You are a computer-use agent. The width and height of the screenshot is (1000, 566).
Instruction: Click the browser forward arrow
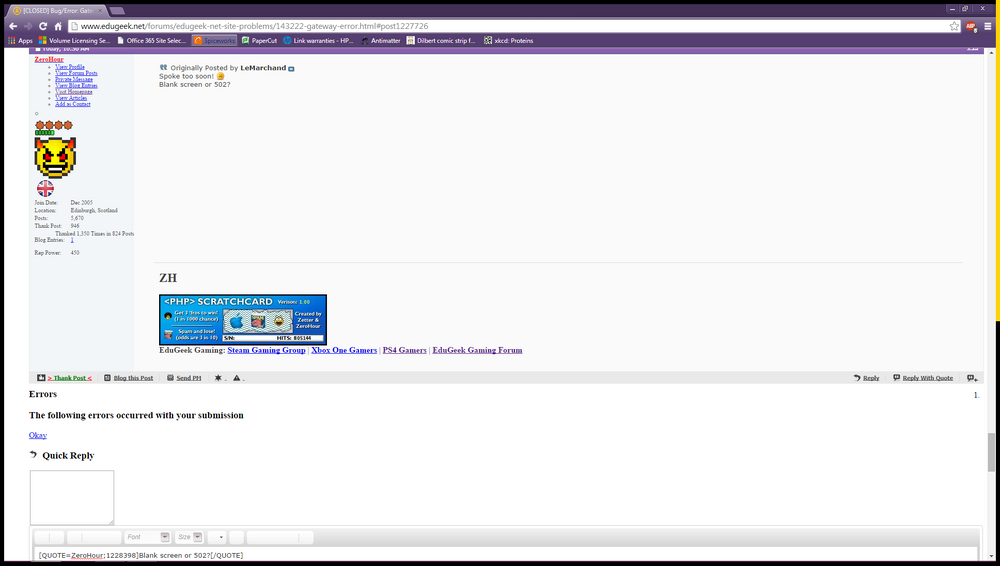pyautogui.click(x=27, y=26)
